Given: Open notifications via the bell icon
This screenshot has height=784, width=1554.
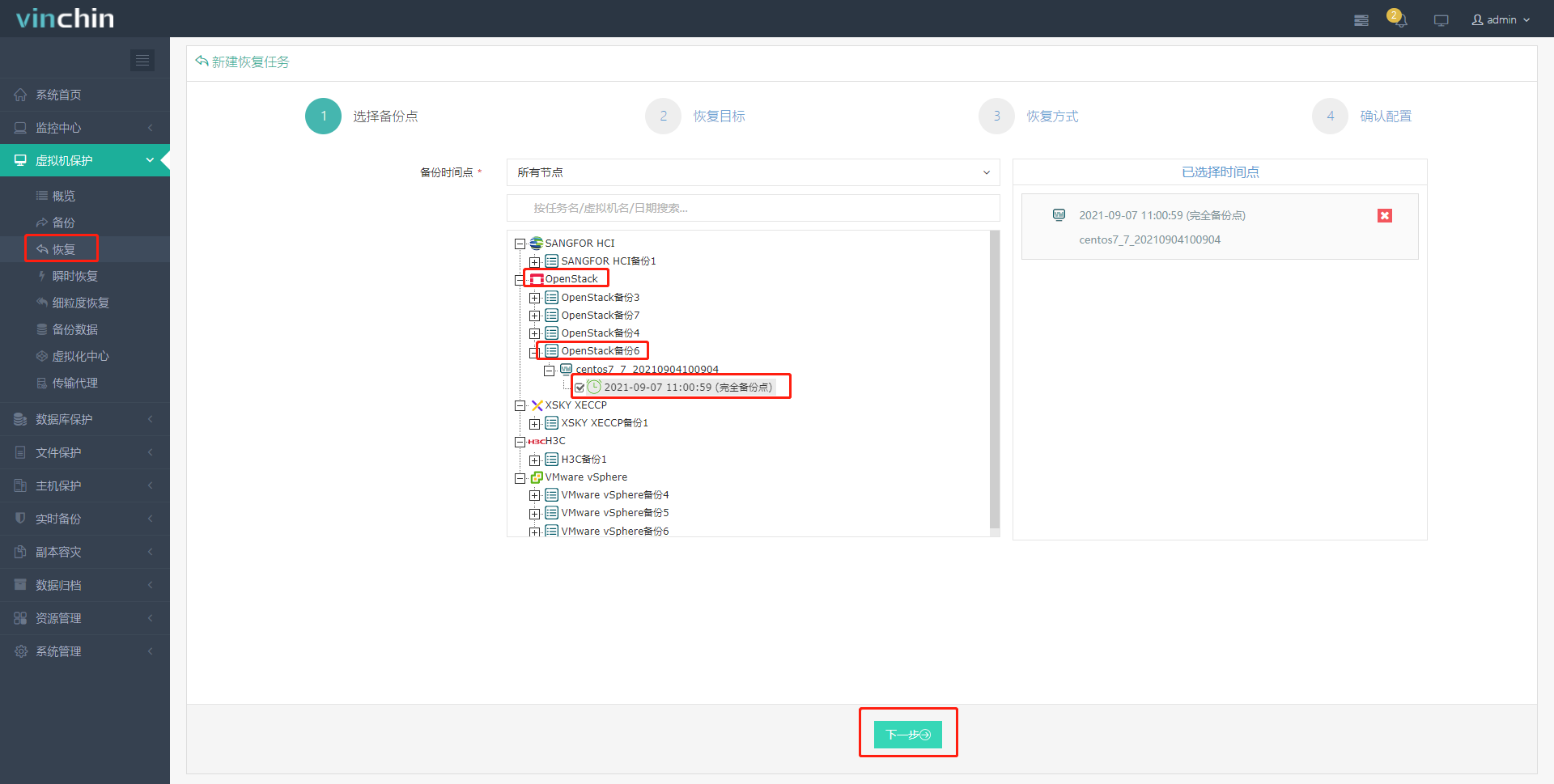Looking at the screenshot, I should pyautogui.click(x=1400, y=19).
